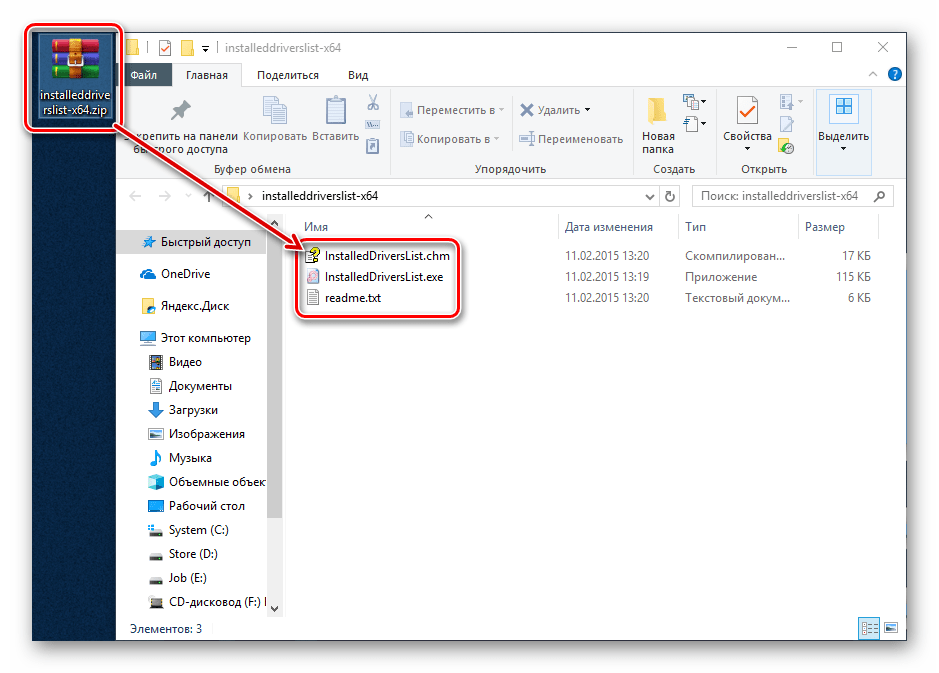Image resolution: width=939 pixels, height=673 pixels.
Task: Select Быстрый доступ in navigation pane
Action: click(x=195, y=242)
